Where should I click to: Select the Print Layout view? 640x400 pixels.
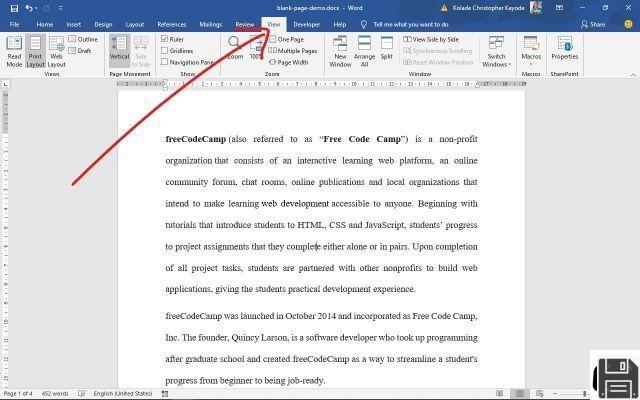36,51
